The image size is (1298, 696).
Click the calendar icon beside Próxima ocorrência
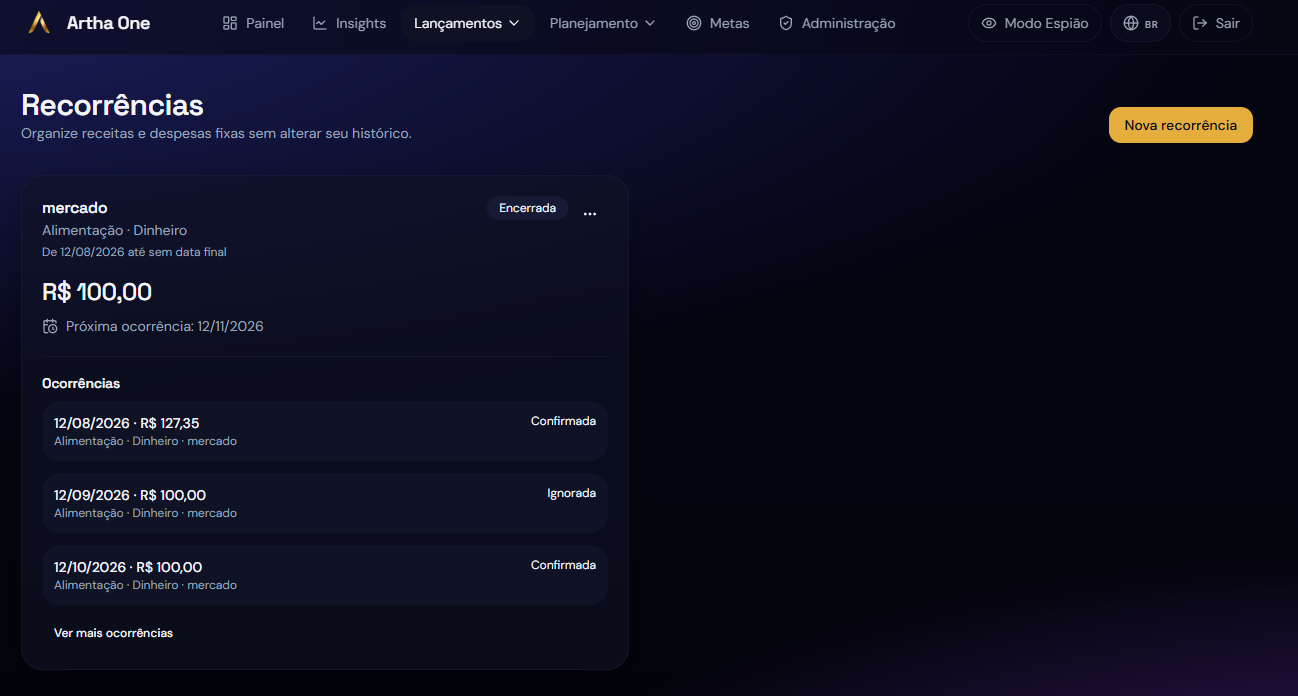(50, 326)
